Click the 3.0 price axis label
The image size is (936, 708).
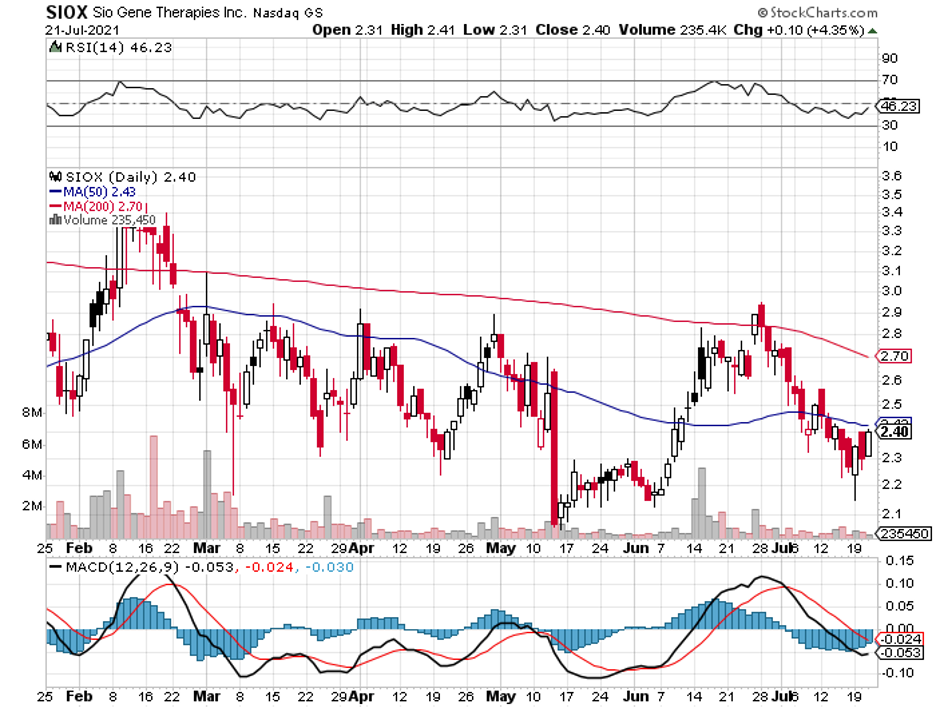pyautogui.click(x=892, y=291)
